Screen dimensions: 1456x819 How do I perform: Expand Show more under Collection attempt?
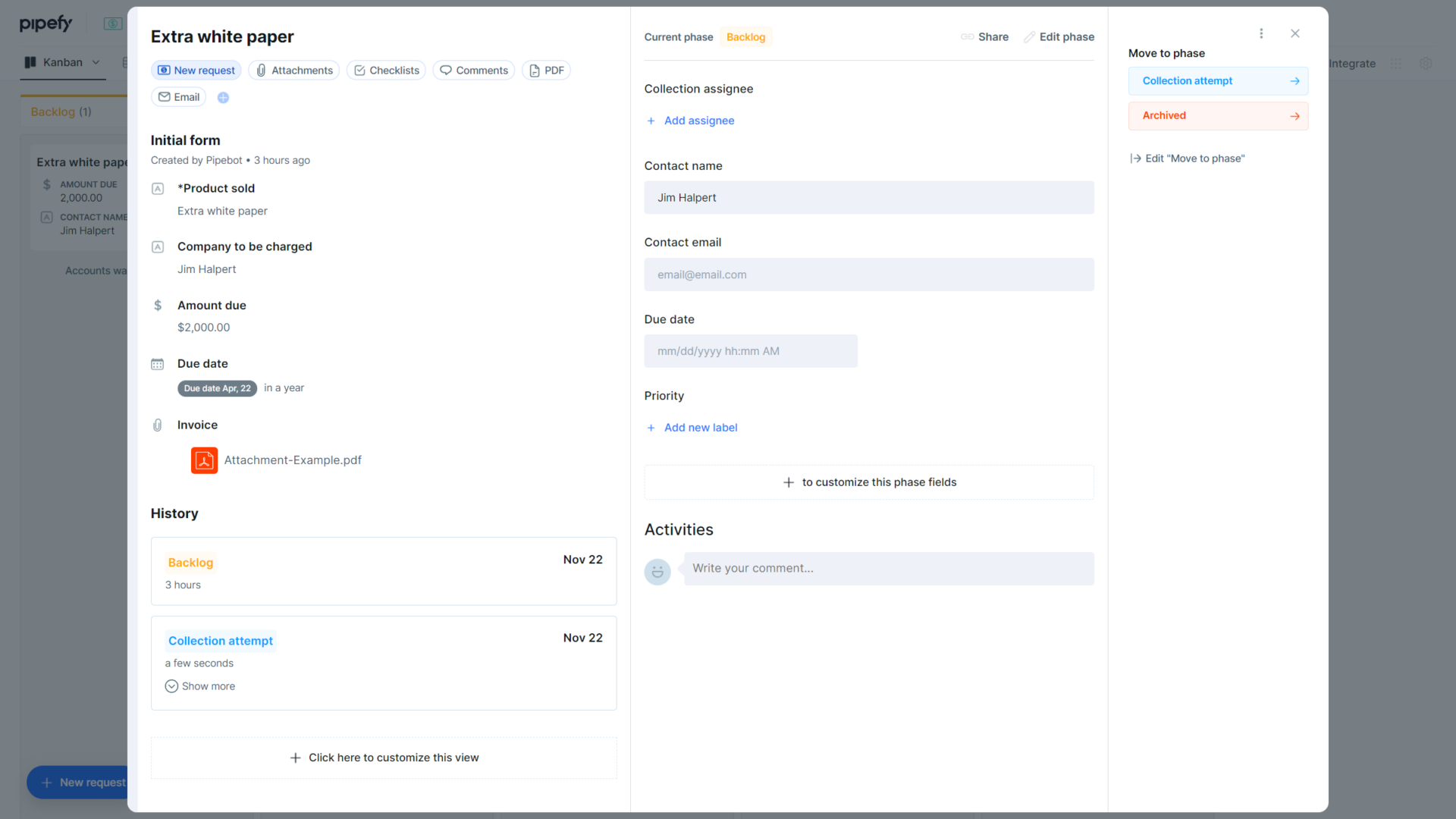200,686
